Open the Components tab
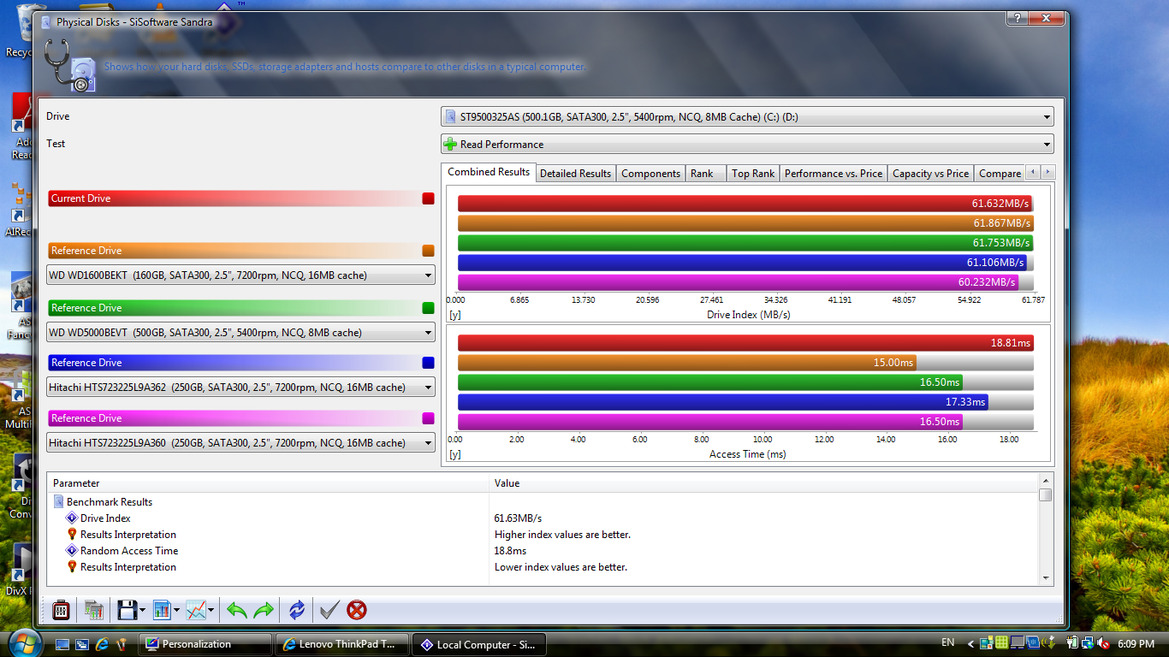 pyautogui.click(x=650, y=173)
